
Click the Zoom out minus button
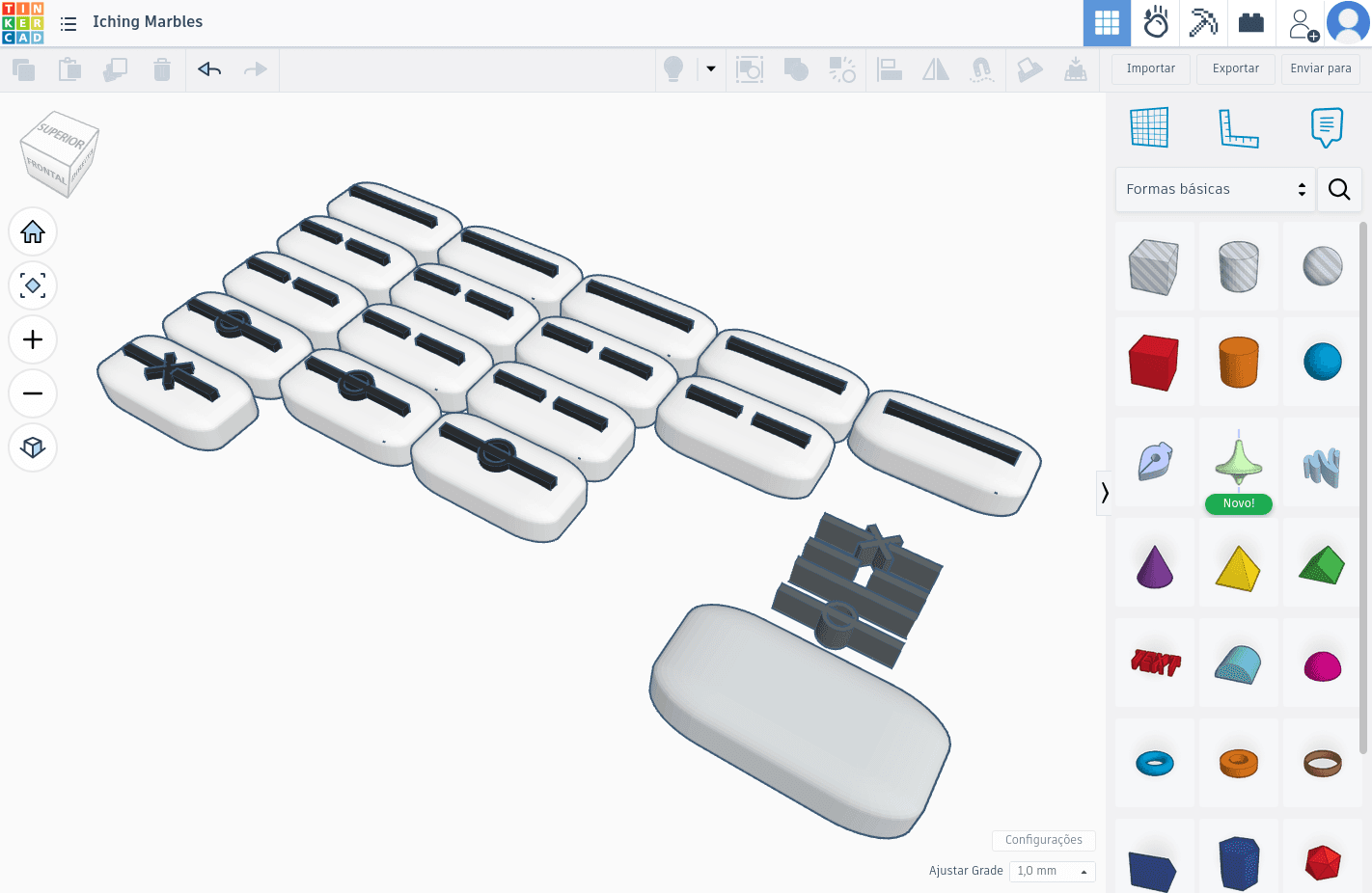[x=33, y=393]
